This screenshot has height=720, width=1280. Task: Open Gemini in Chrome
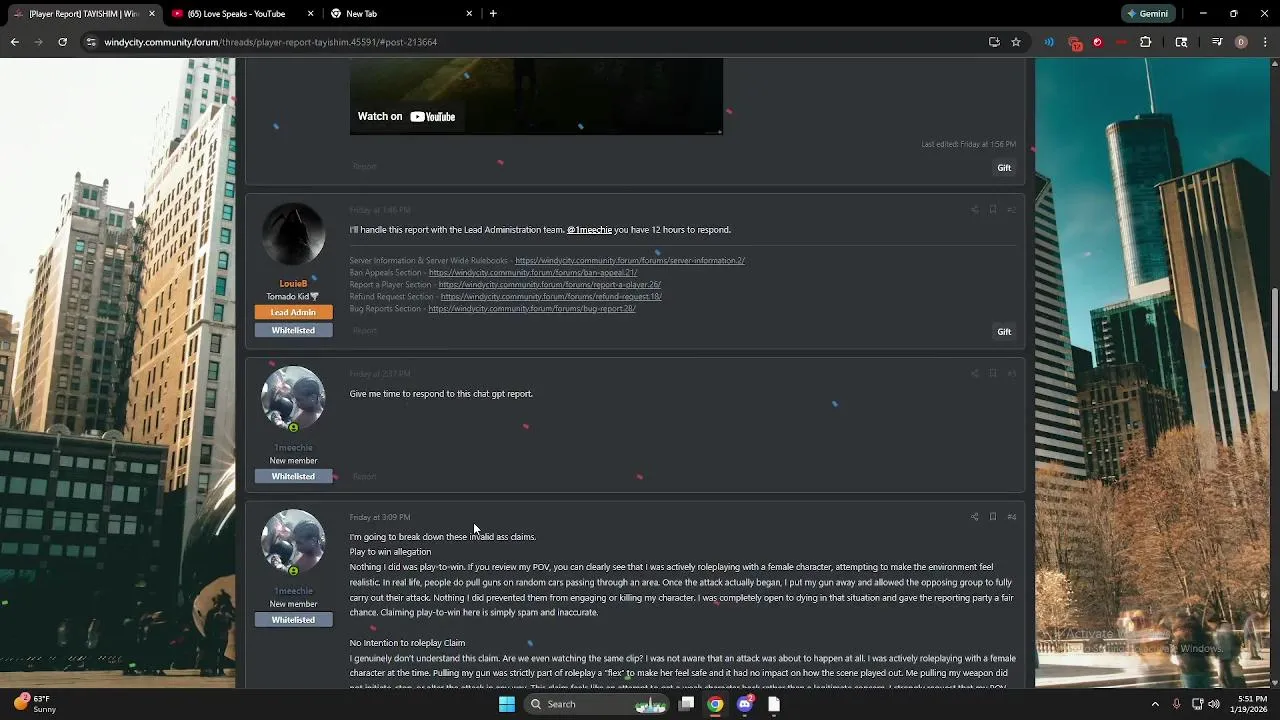(x=1147, y=14)
